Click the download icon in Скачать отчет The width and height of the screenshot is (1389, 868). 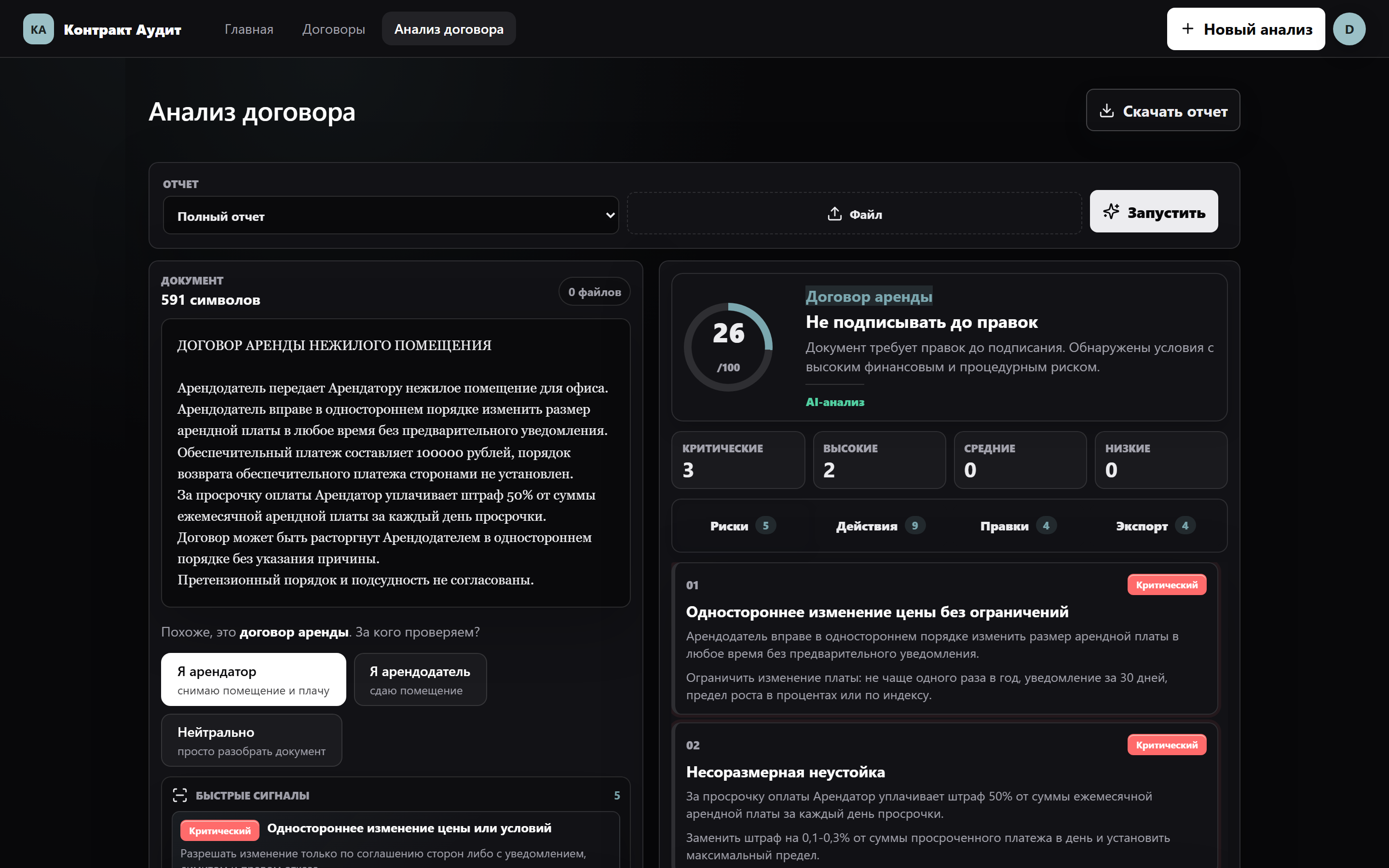(1106, 110)
